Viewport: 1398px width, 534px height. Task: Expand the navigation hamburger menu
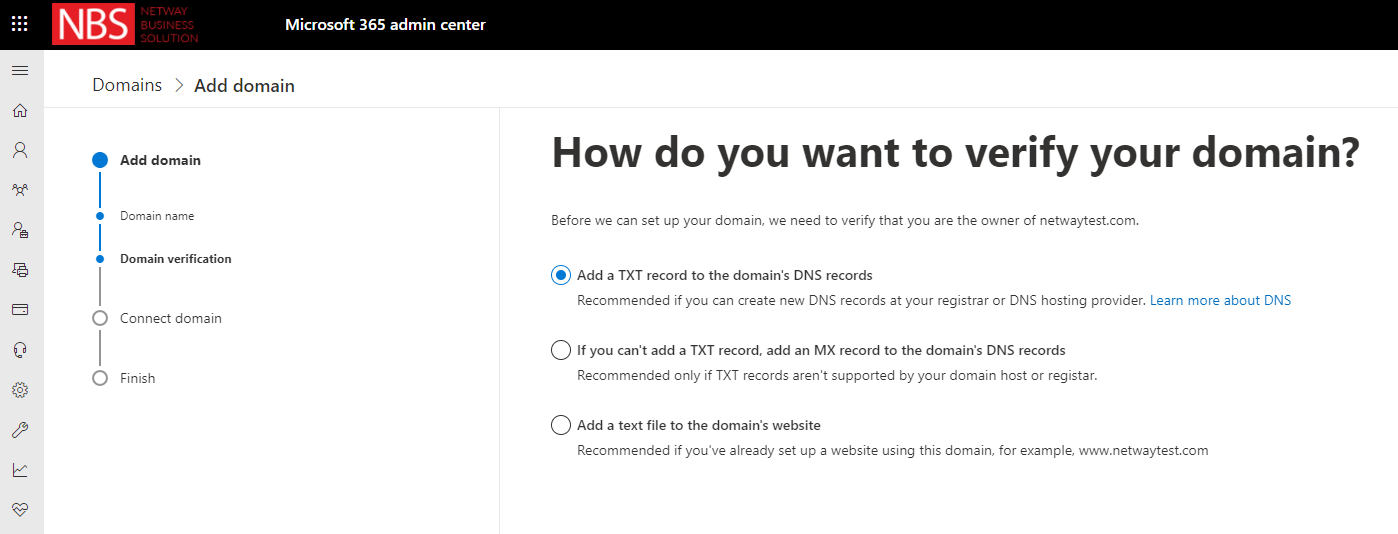click(20, 71)
